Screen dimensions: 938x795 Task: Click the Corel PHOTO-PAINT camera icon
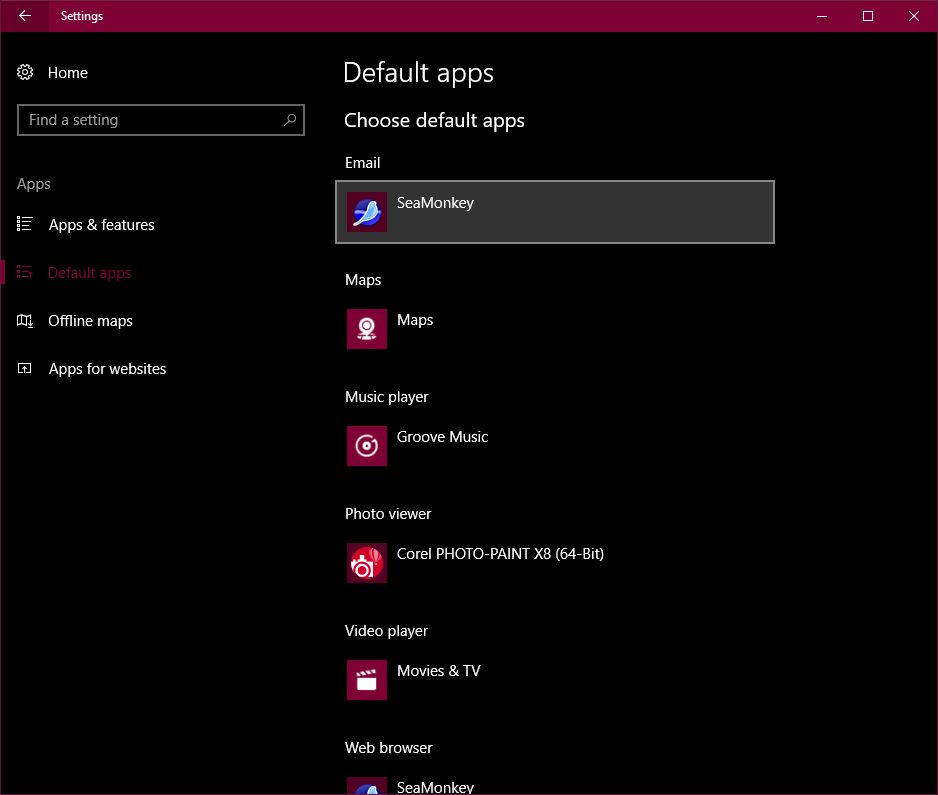click(x=367, y=563)
